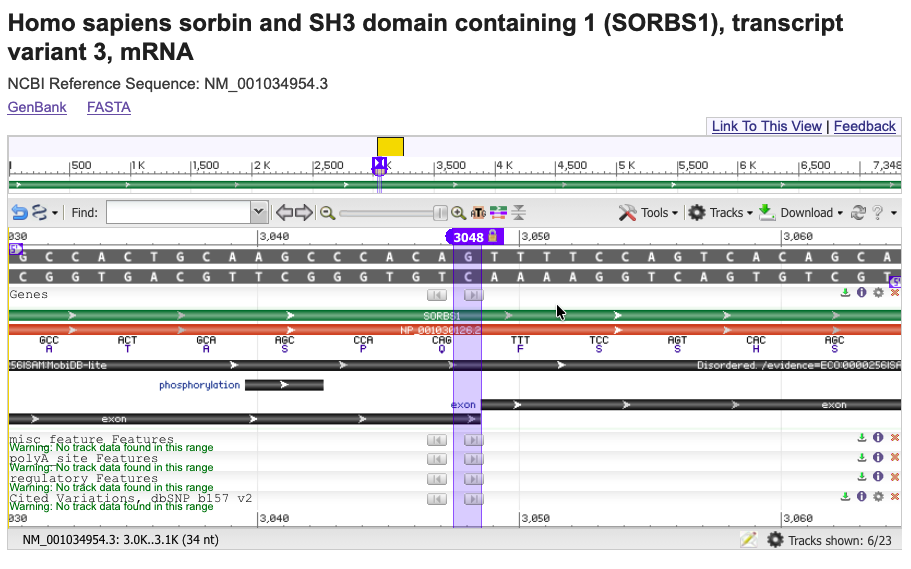Jump to previous misc_feature feature
Image resolution: width=911 pixels, height=569 pixels.
click(437, 441)
